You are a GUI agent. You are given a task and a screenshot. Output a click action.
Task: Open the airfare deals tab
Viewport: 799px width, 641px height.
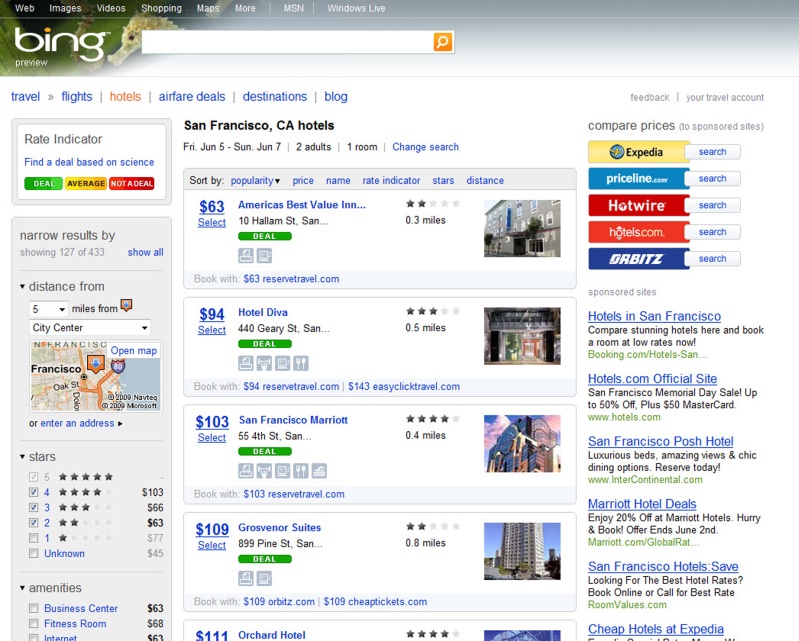click(x=192, y=96)
